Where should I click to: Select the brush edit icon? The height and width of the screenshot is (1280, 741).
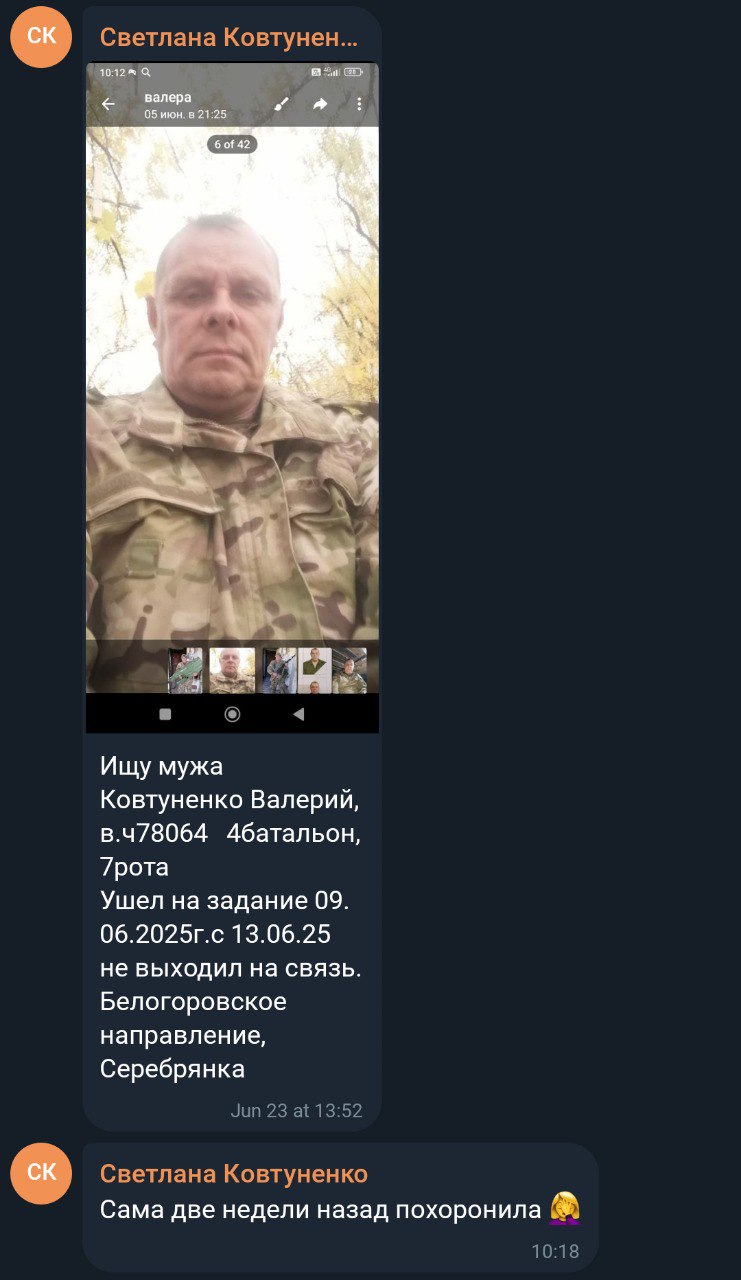click(282, 104)
